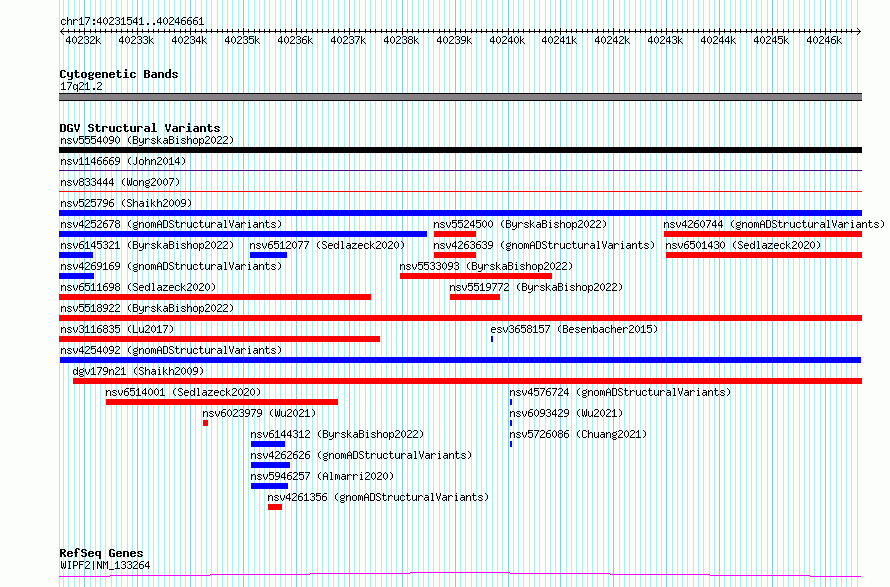Select the nsv6144312 (ByrskaBishop2022) label
Screen dimensions: 890x587
tap(337, 434)
